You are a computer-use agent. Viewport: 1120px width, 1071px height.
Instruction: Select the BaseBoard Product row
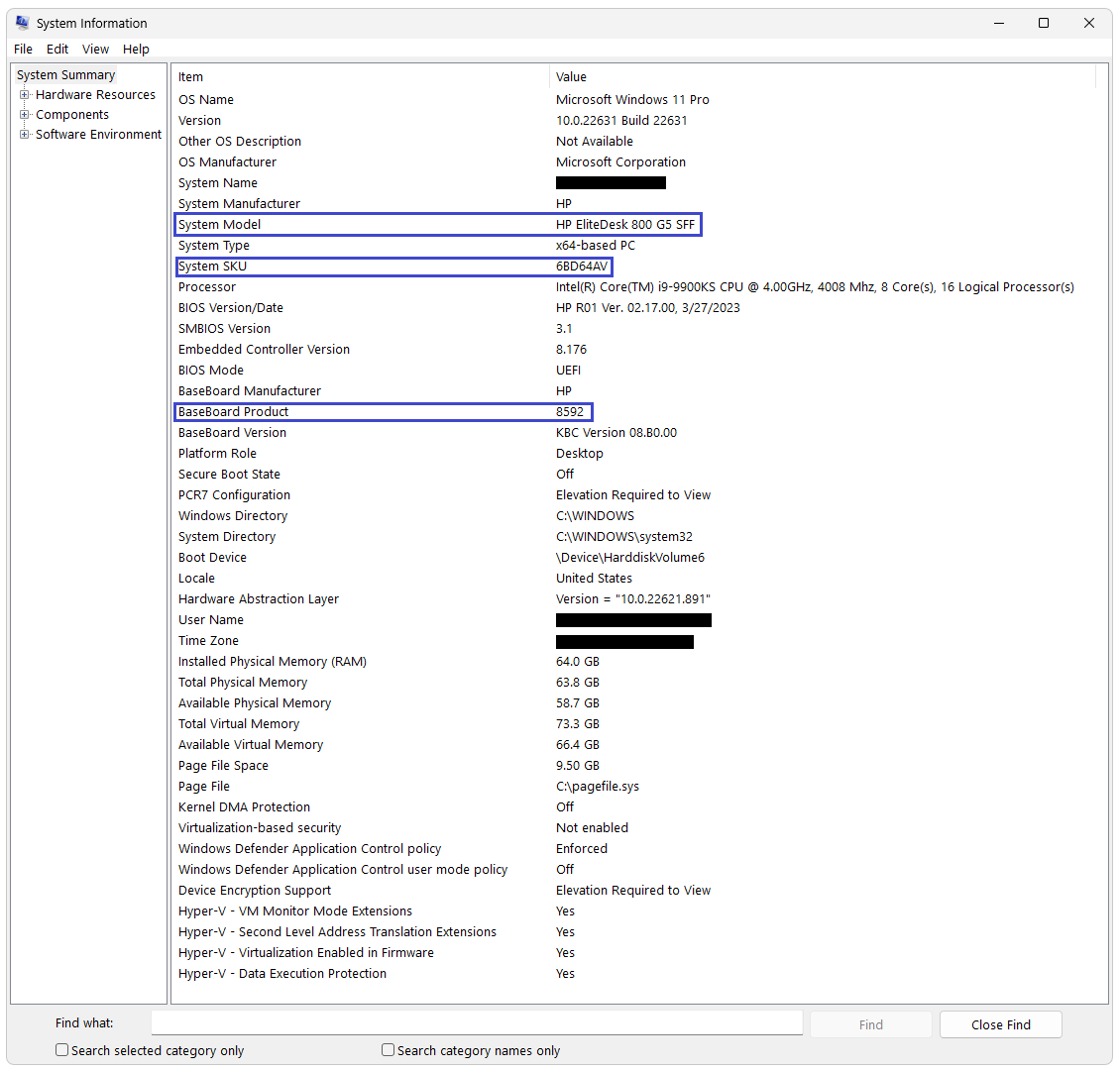[633, 411]
